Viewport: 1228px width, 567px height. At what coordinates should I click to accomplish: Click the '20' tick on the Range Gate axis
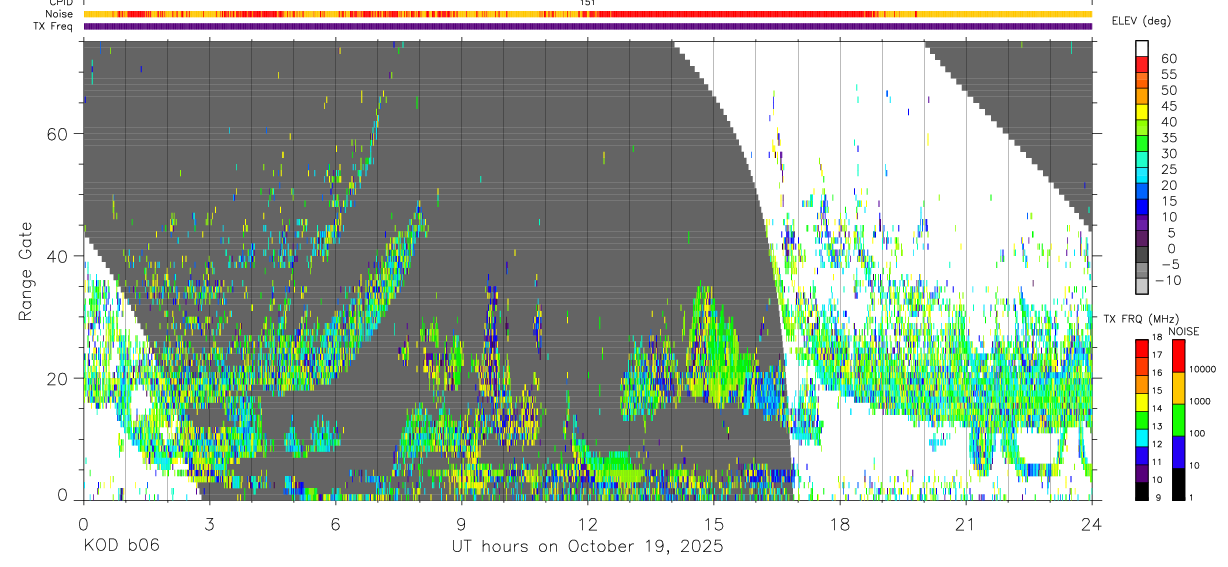59,379
